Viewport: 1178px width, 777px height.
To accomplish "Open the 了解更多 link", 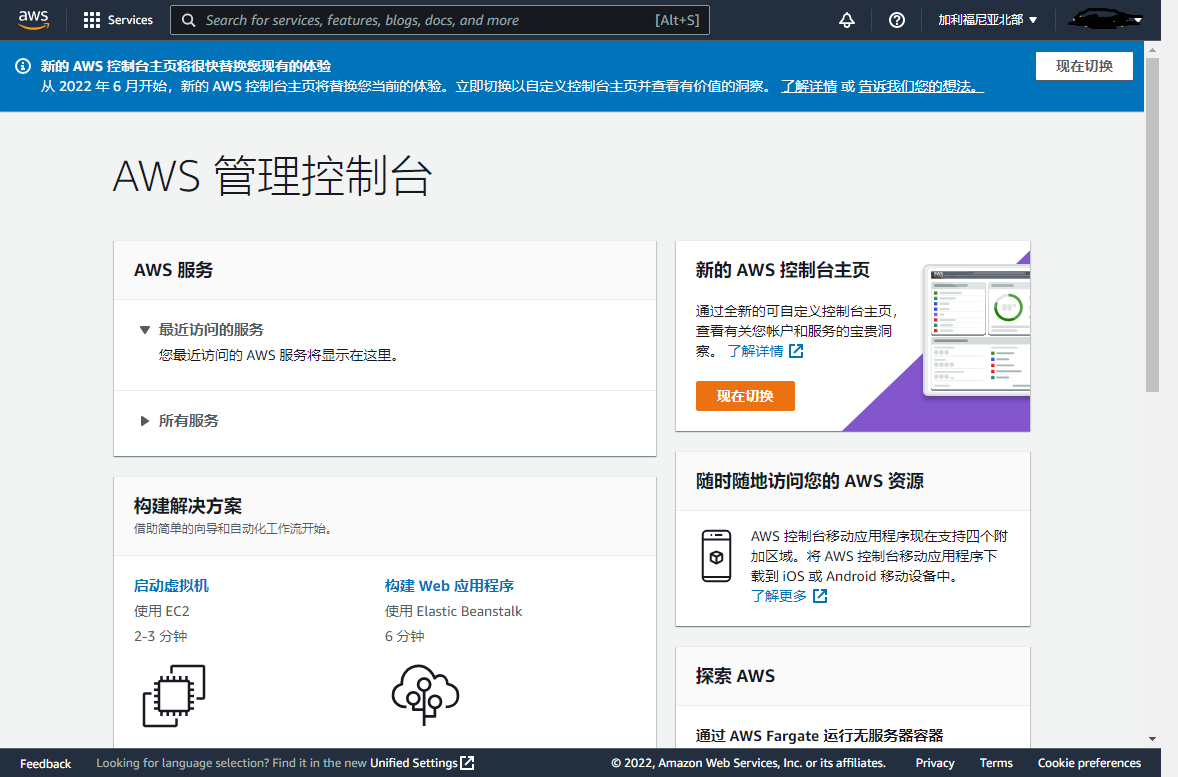I will click(779, 596).
